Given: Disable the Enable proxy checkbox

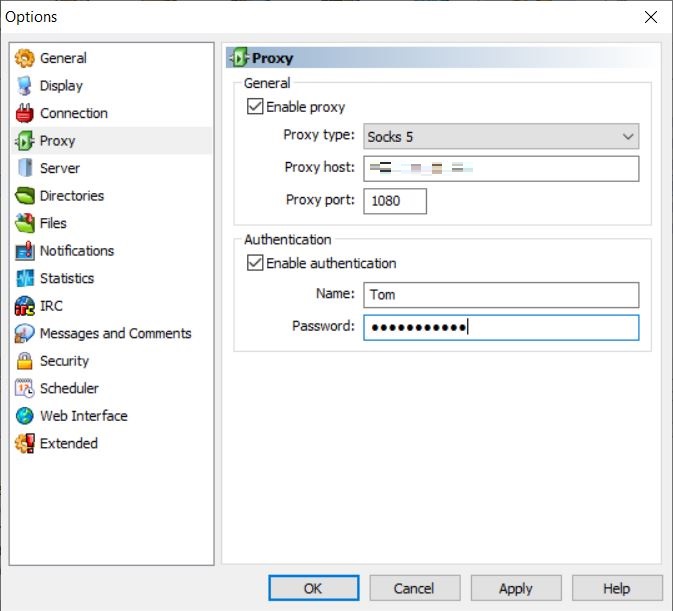Looking at the screenshot, I should (x=255, y=107).
